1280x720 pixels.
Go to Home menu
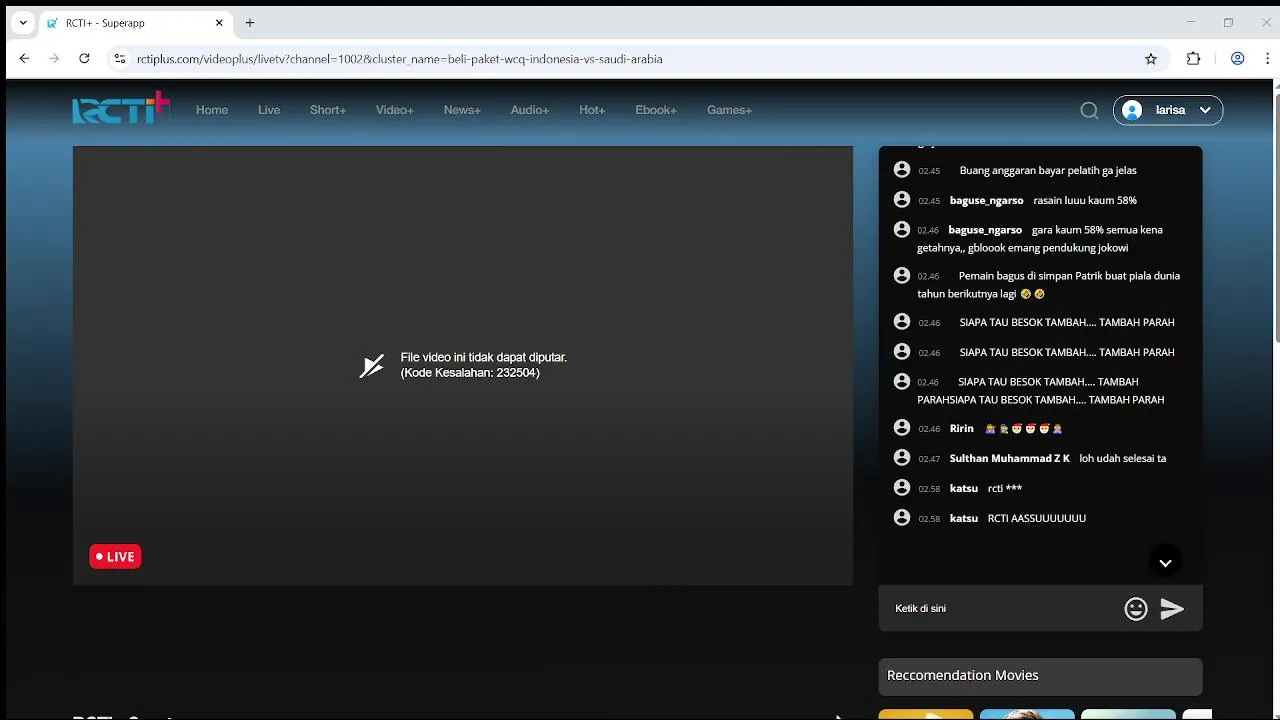click(x=212, y=110)
